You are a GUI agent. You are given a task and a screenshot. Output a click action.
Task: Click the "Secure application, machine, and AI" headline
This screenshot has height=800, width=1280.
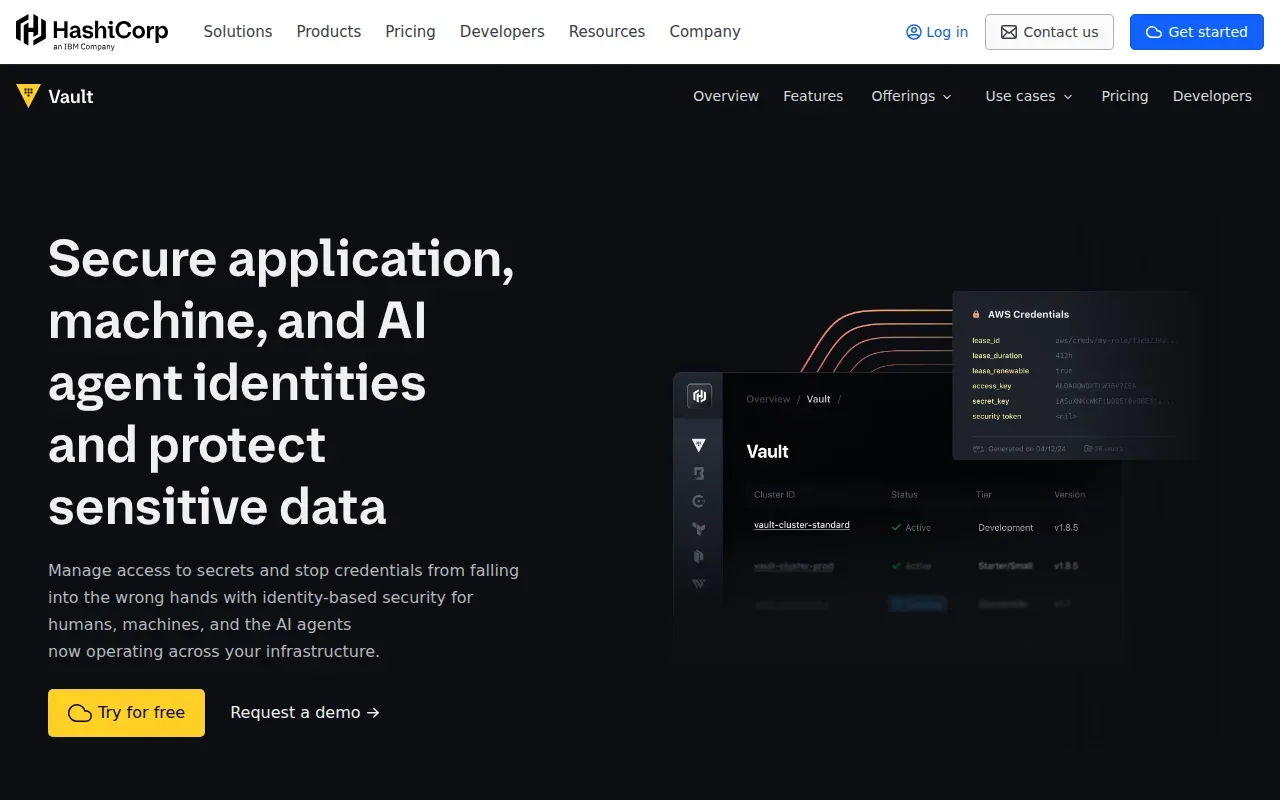pos(282,382)
